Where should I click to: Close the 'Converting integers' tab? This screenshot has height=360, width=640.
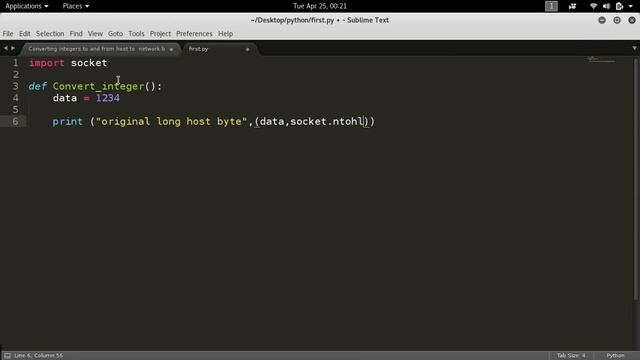click(171, 49)
